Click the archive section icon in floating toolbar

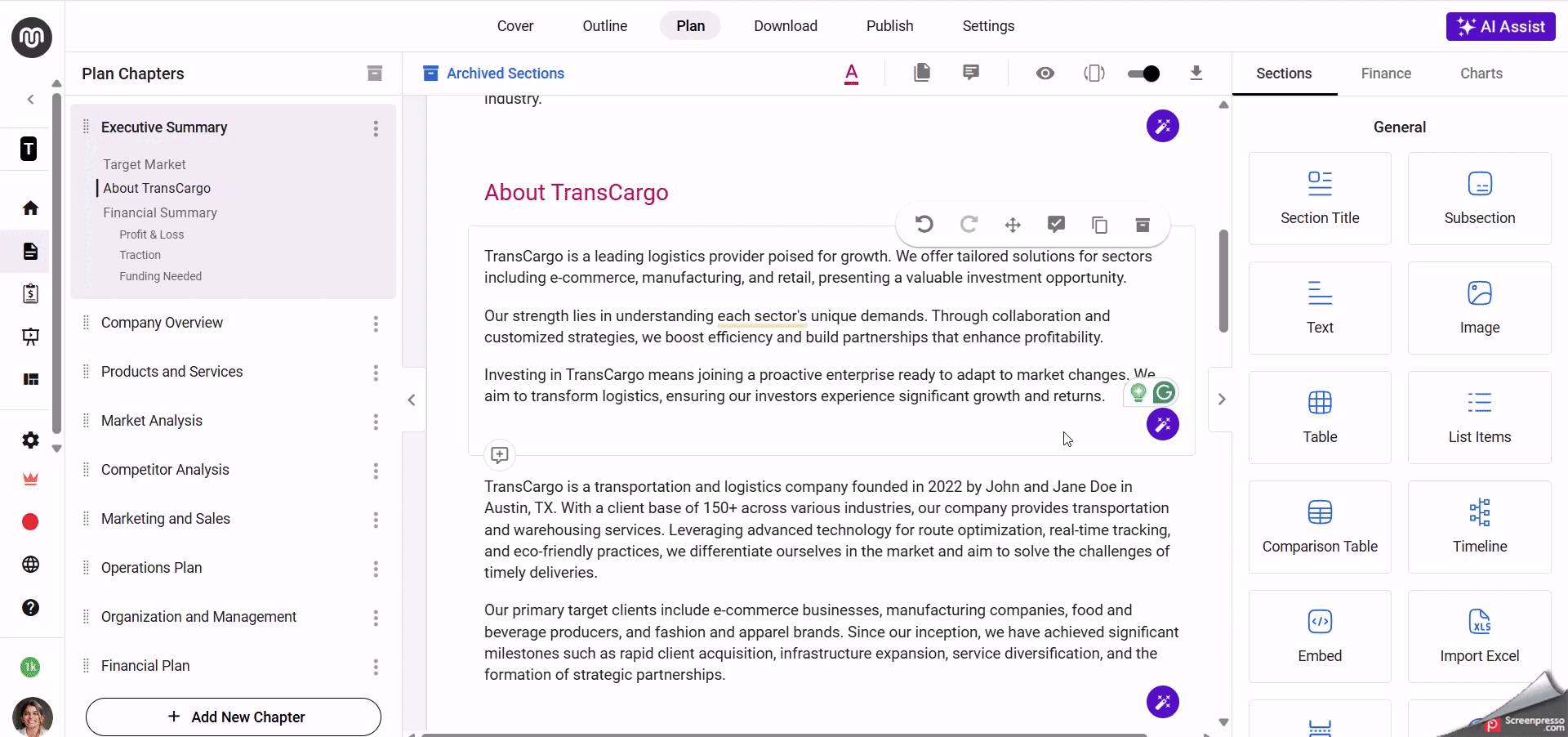point(1143,225)
